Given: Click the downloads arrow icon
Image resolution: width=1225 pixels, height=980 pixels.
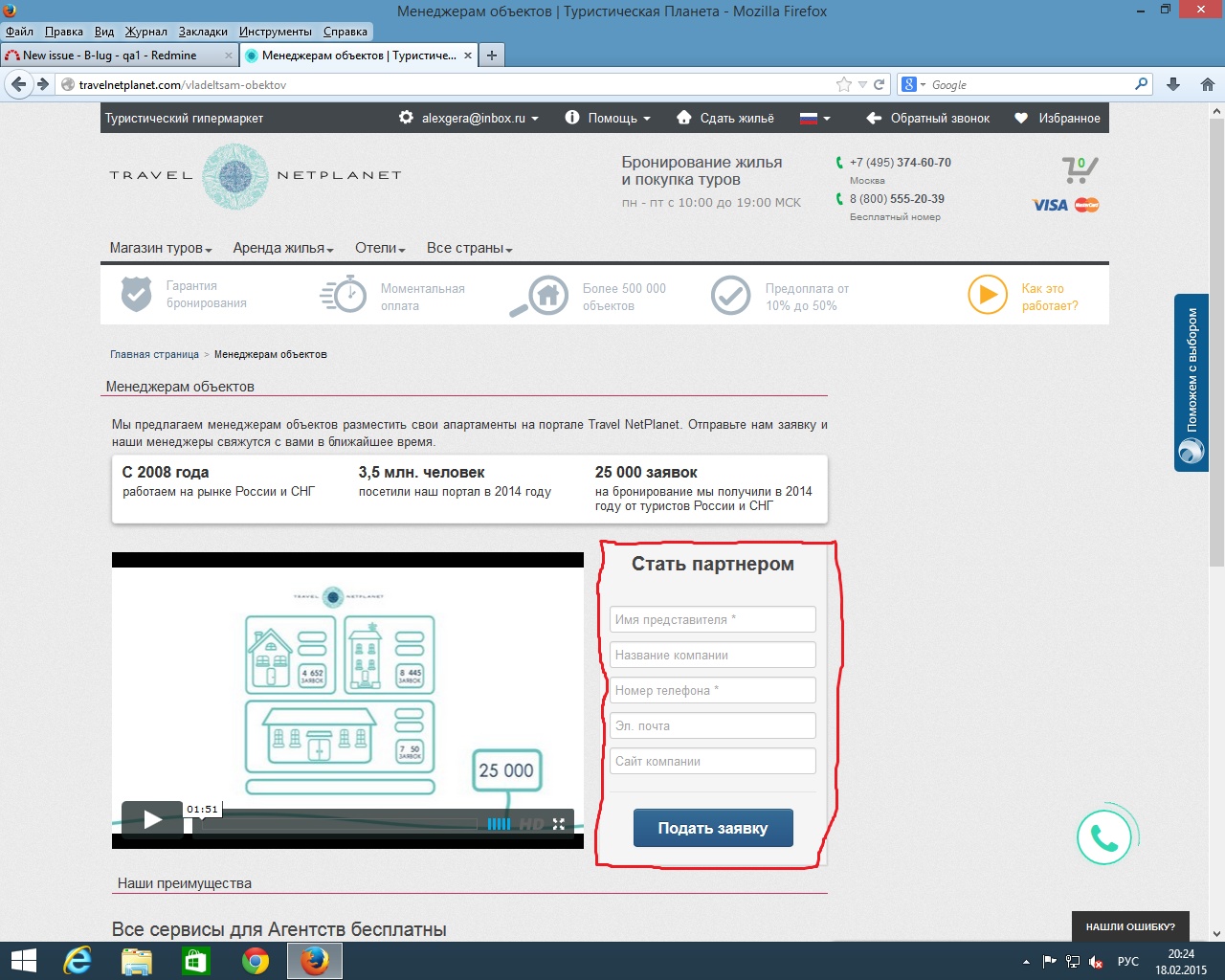Looking at the screenshot, I should 1173,84.
